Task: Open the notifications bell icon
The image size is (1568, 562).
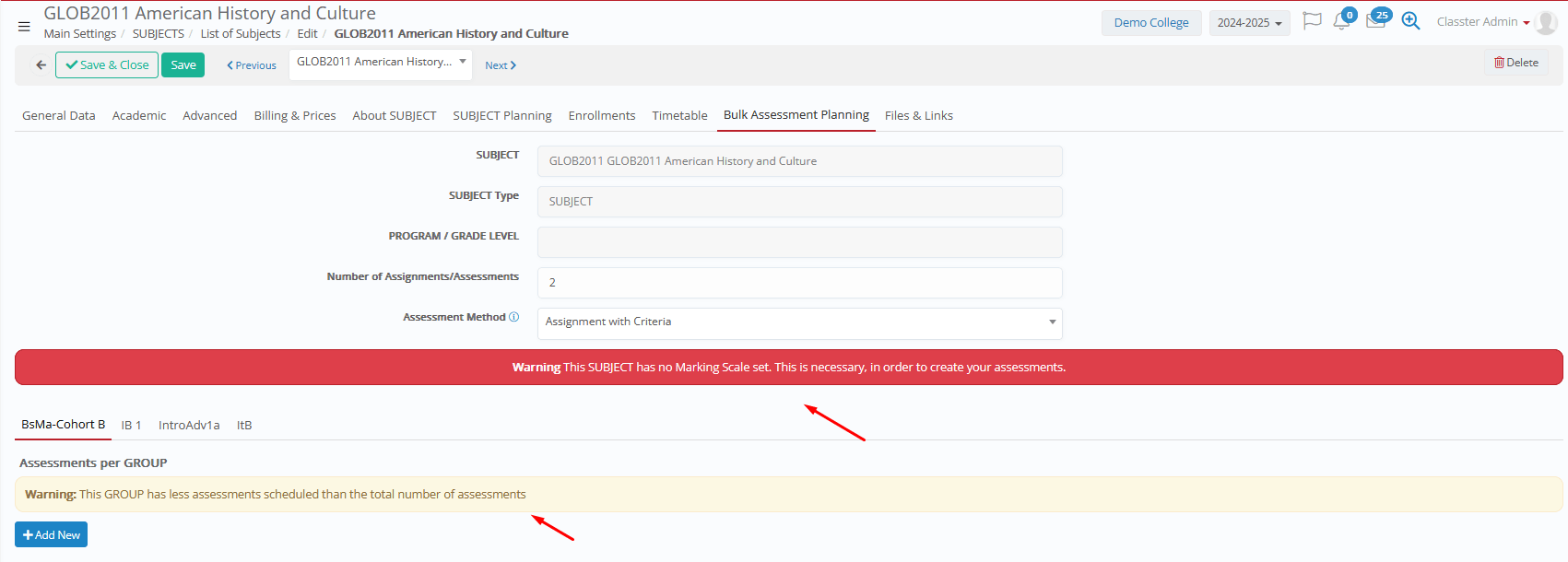Action: [1341, 22]
